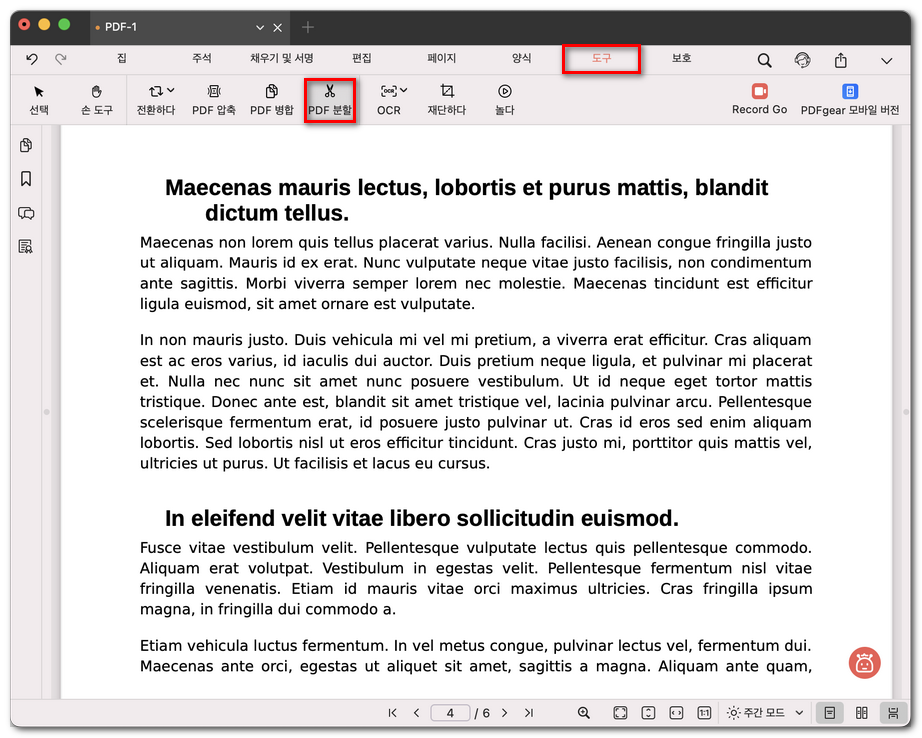Choose the 재단하다 crop tool
Screen dimensions: 922x738
[x=446, y=99]
